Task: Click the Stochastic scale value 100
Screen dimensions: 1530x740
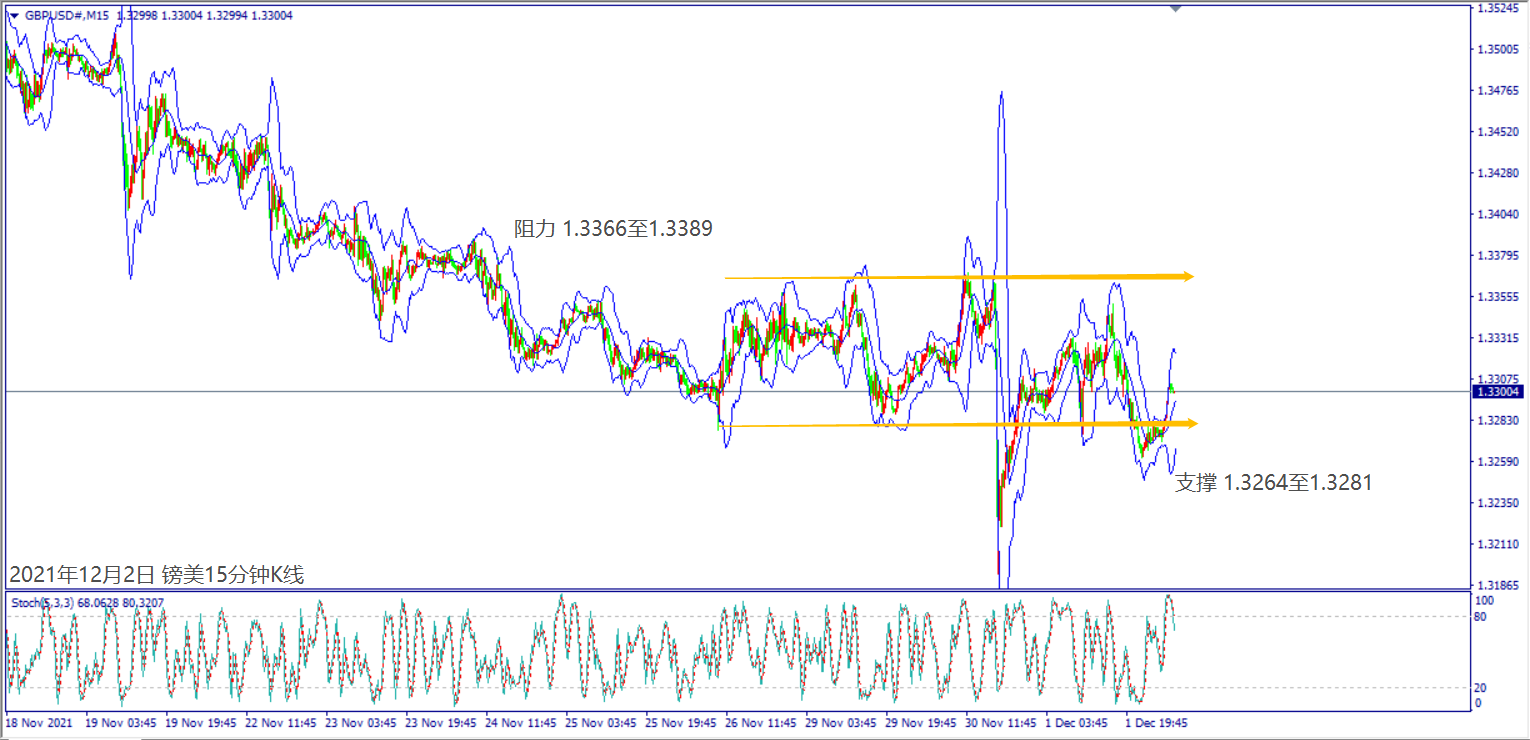Action: tap(1485, 601)
